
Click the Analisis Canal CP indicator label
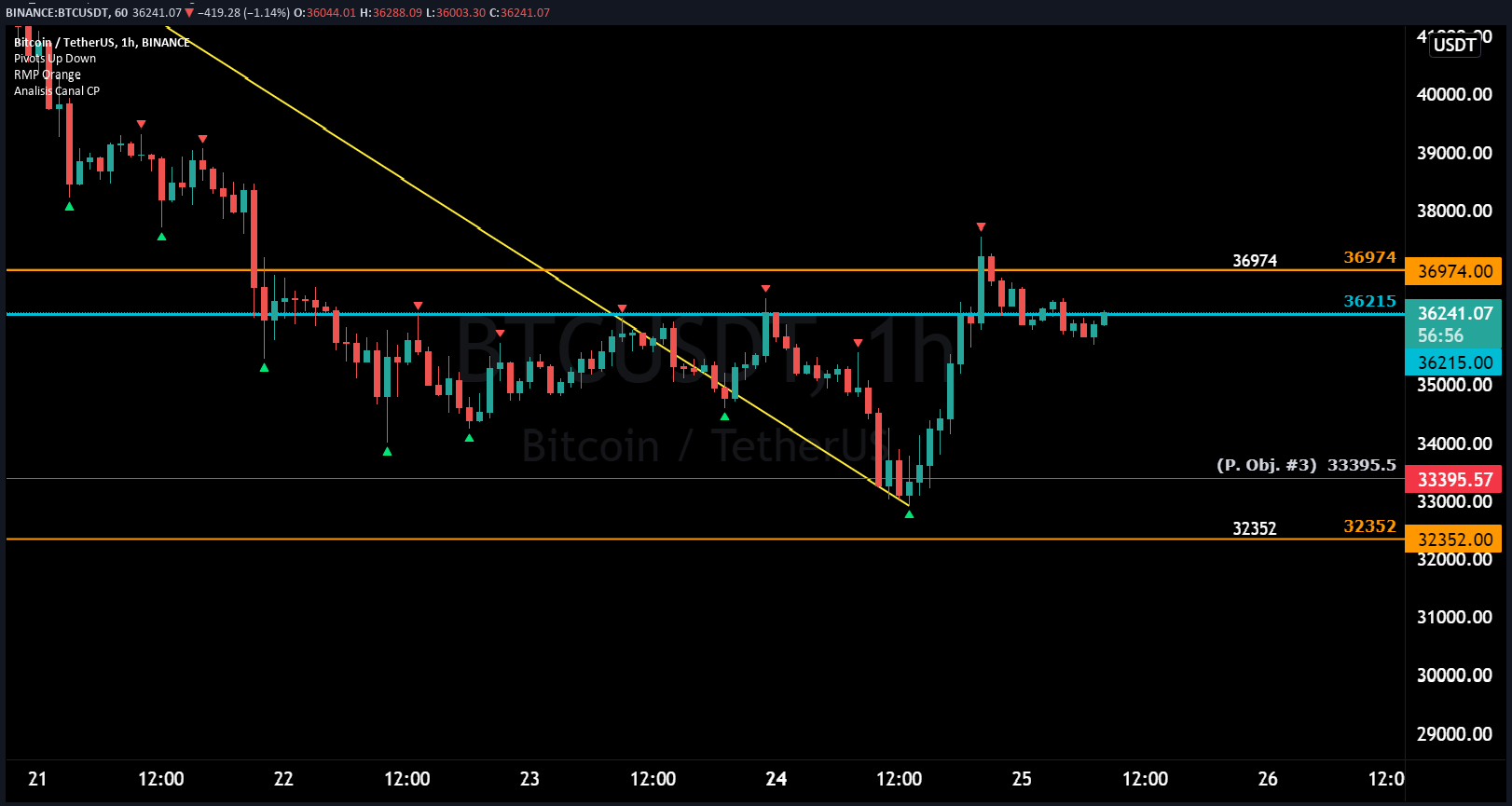click(x=57, y=91)
